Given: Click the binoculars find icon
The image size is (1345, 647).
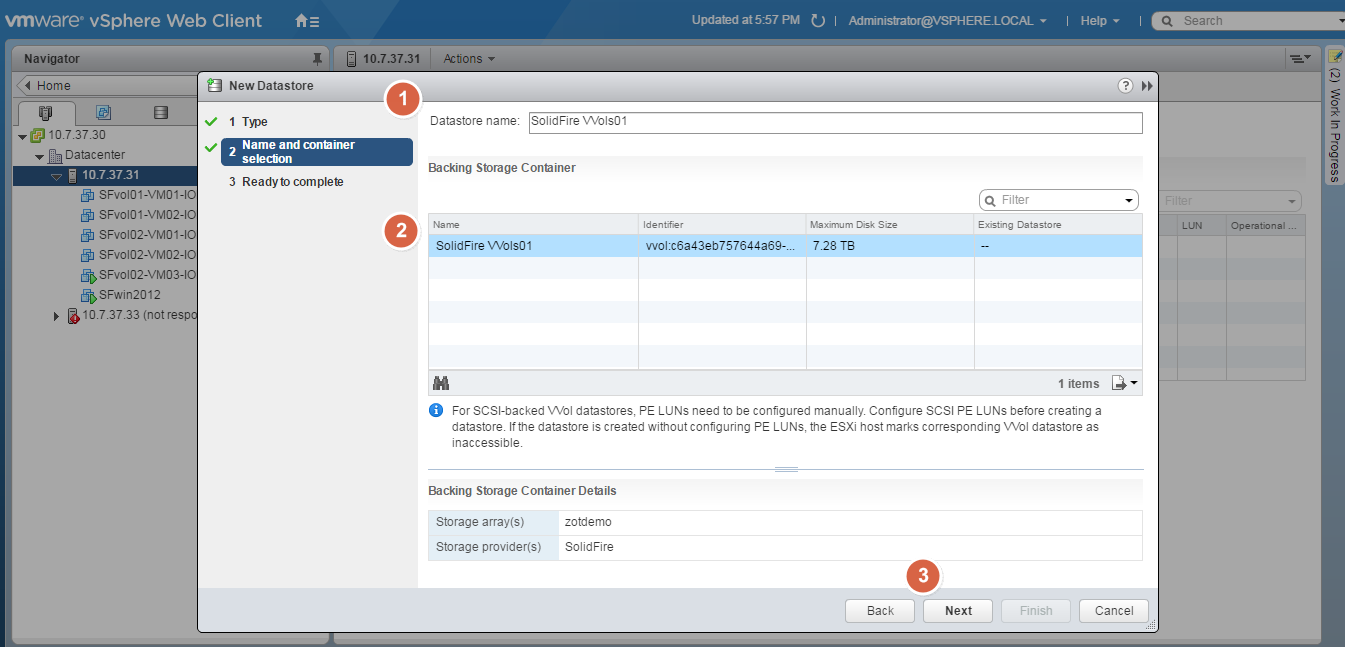Looking at the screenshot, I should pyautogui.click(x=440, y=383).
